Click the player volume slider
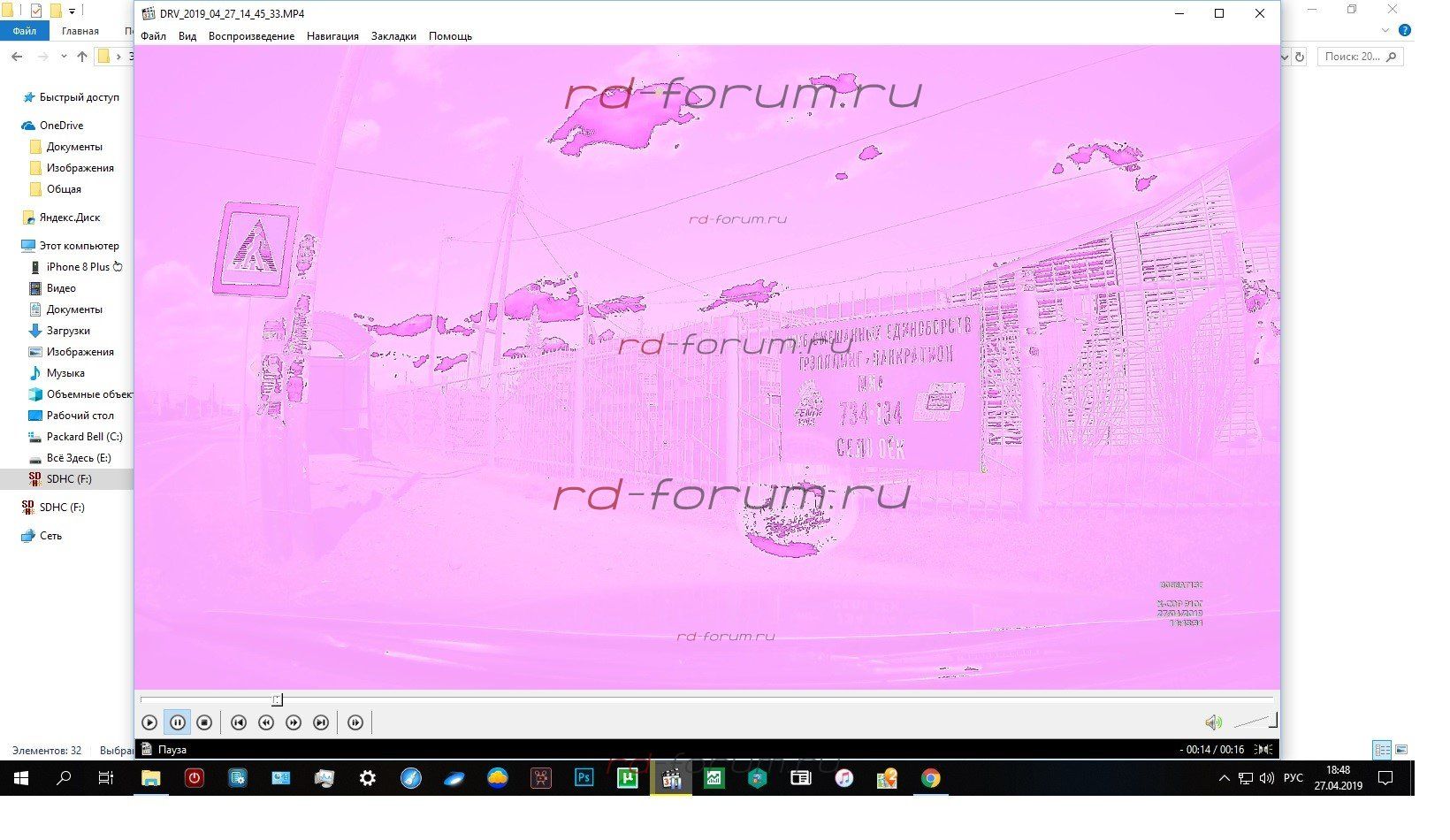 pyautogui.click(x=1255, y=722)
